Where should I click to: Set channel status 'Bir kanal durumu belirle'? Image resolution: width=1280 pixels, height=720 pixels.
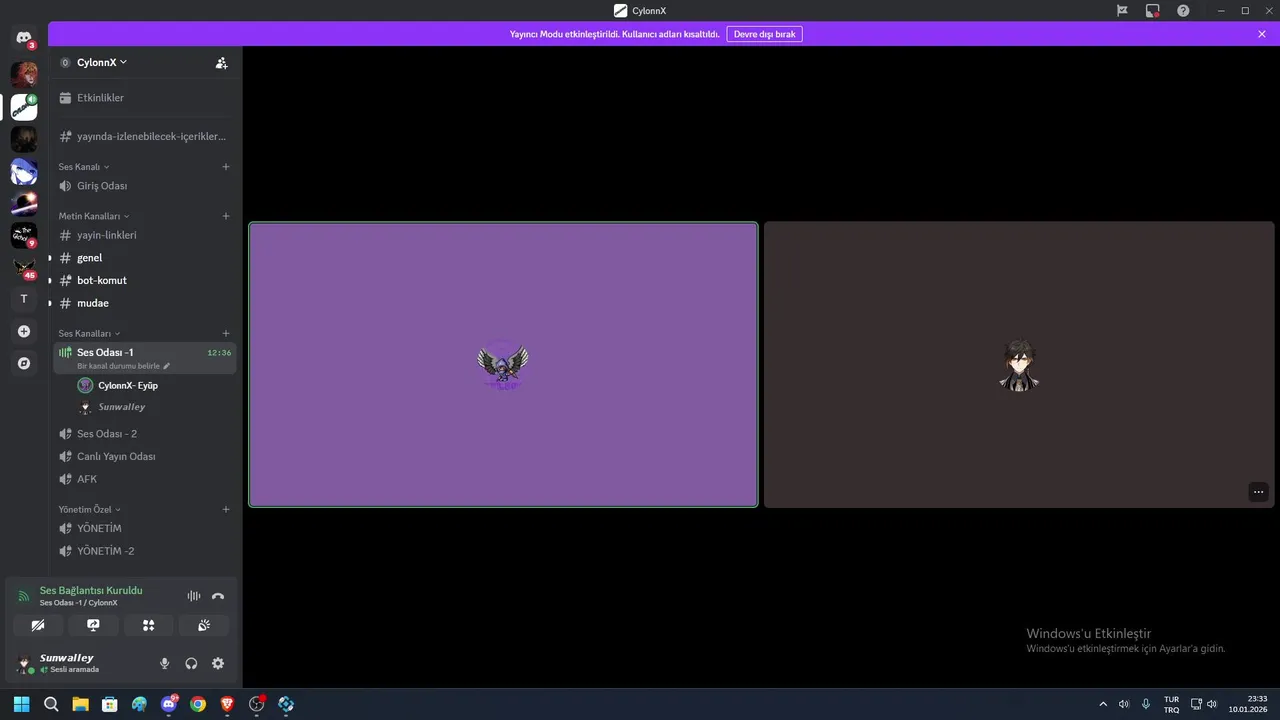point(124,366)
